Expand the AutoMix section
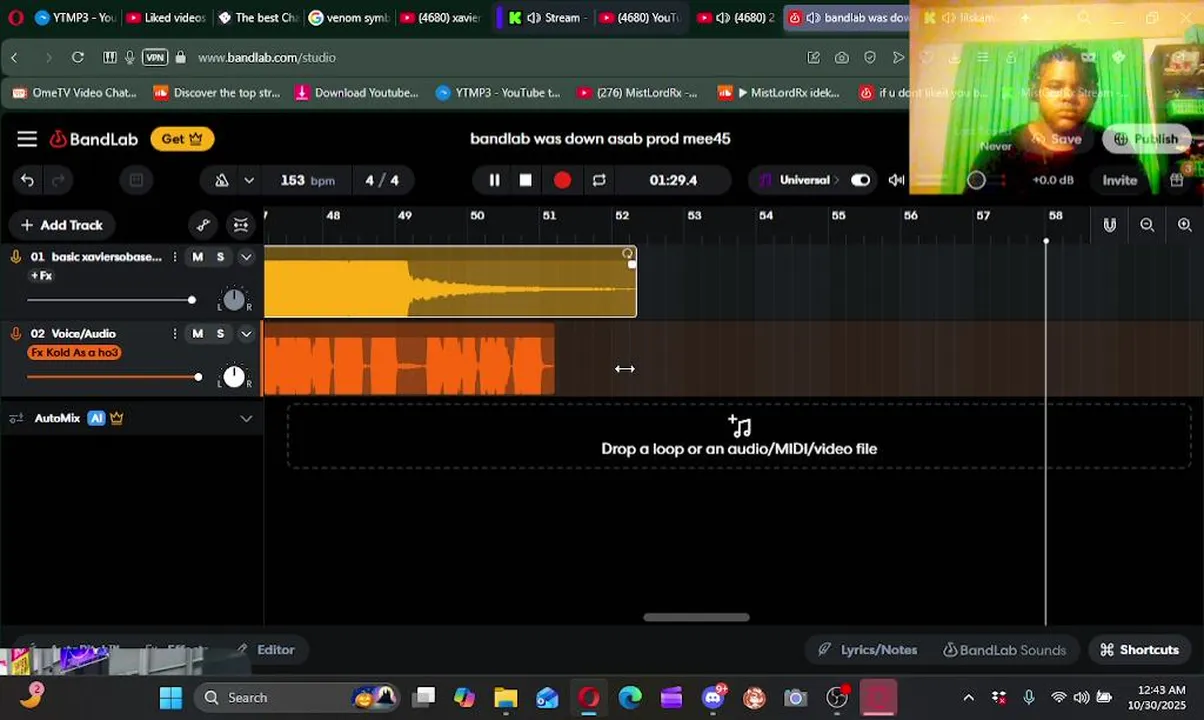 point(246,418)
